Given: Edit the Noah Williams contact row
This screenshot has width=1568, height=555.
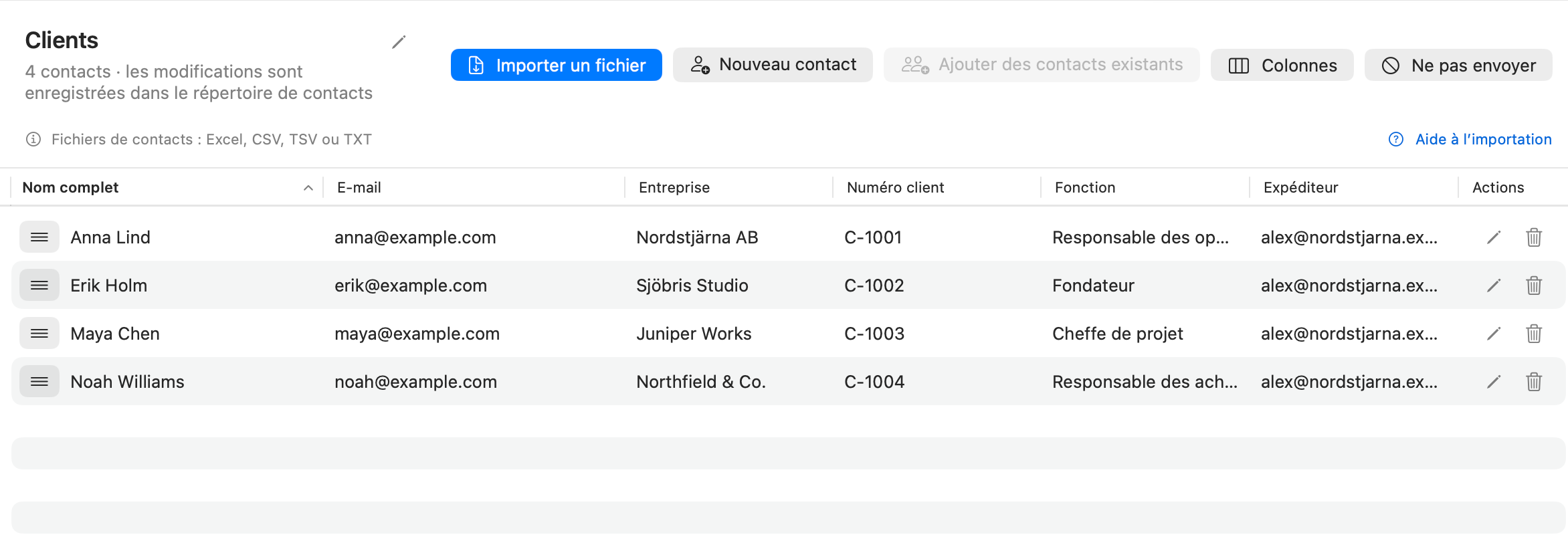Looking at the screenshot, I should pyautogui.click(x=1494, y=382).
